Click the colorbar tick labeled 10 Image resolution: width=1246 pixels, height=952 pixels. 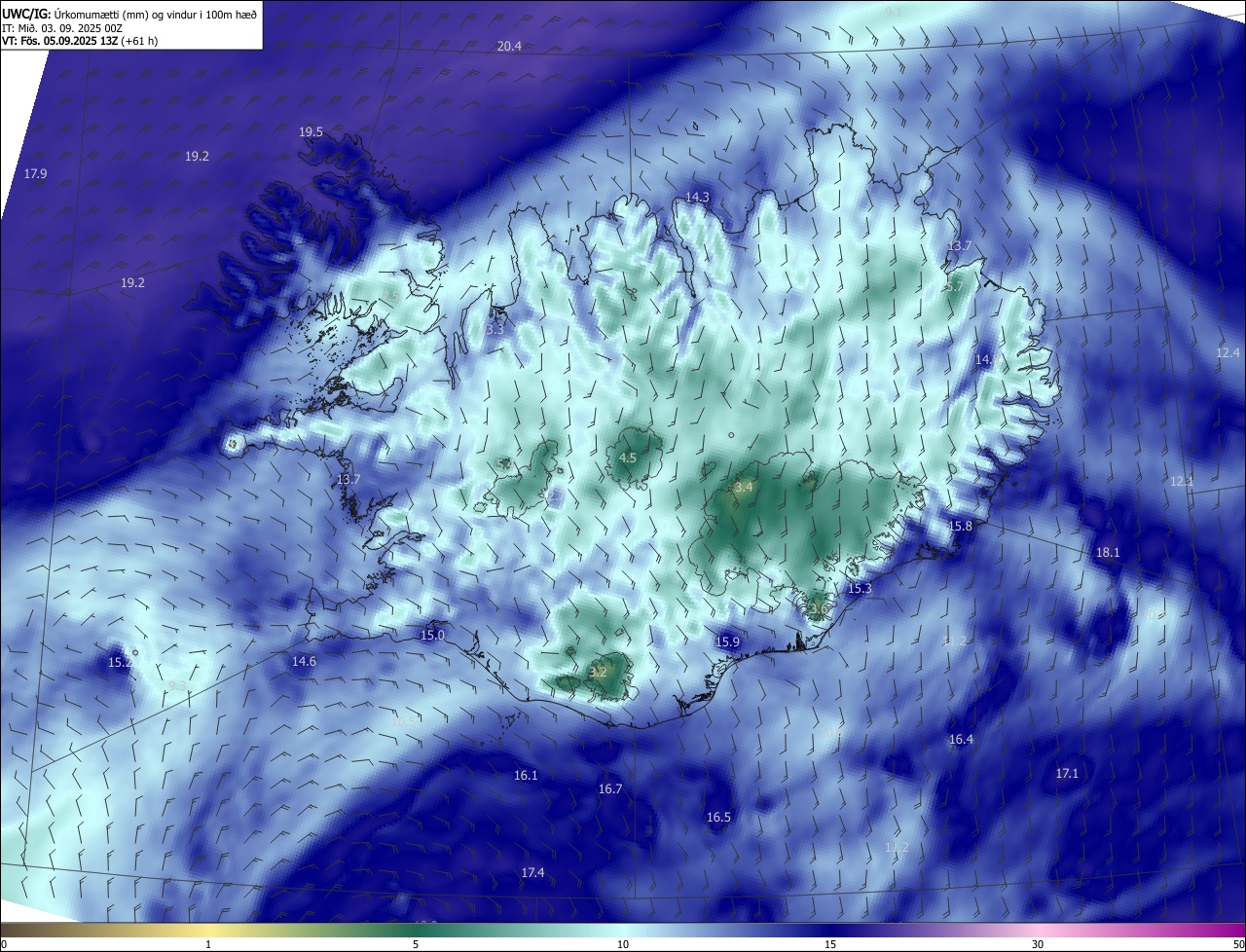click(623, 945)
